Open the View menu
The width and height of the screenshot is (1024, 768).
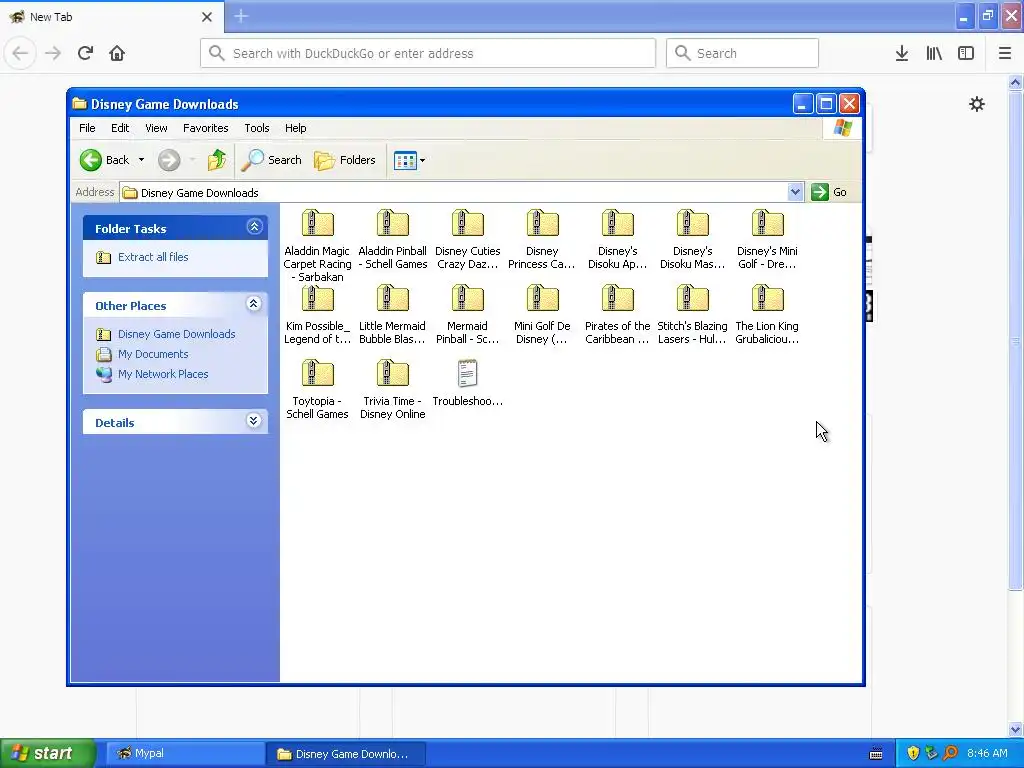pyautogui.click(x=156, y=128)
